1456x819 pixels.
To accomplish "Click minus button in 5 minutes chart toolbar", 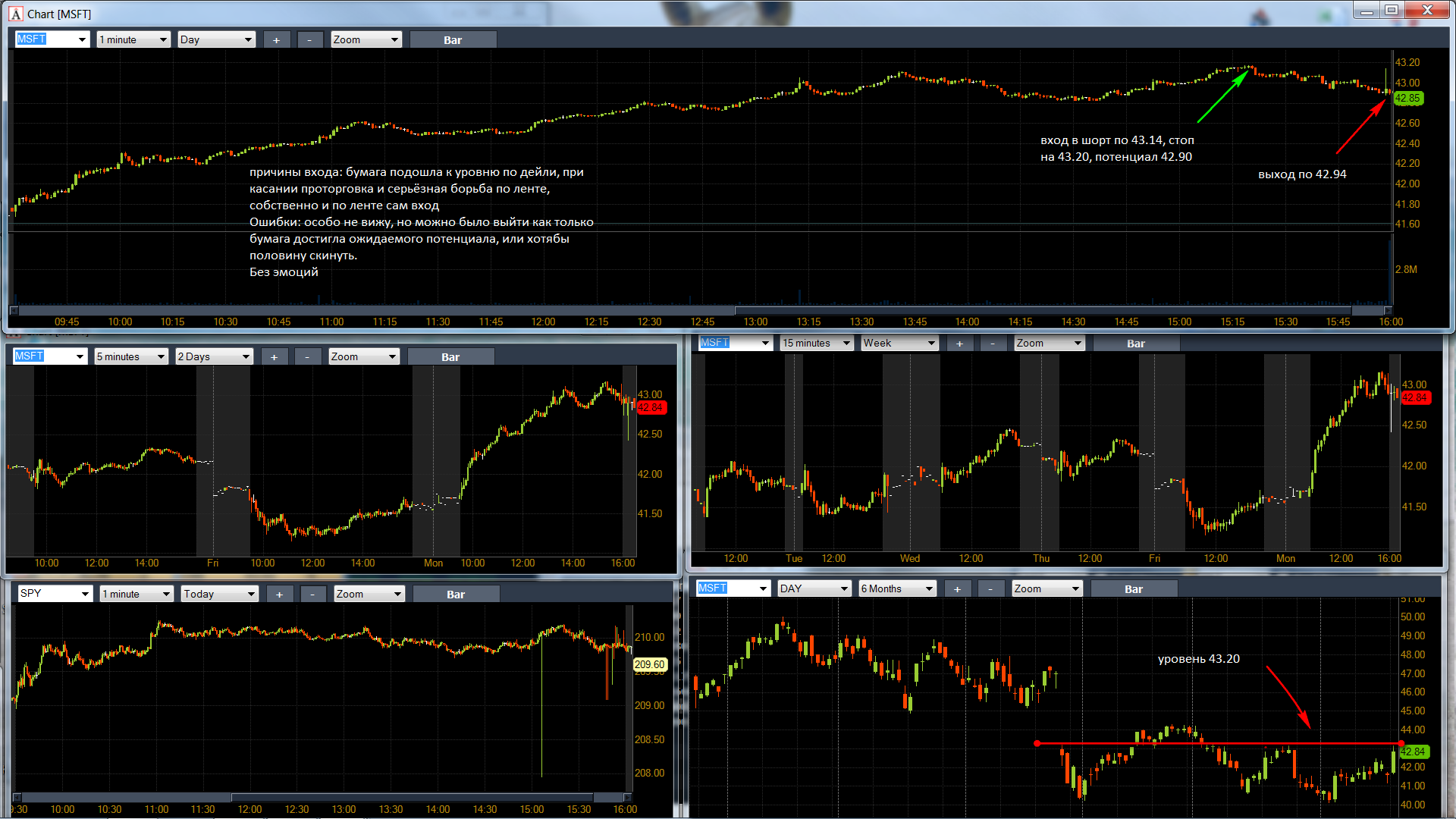I will (x=308, y=356).
